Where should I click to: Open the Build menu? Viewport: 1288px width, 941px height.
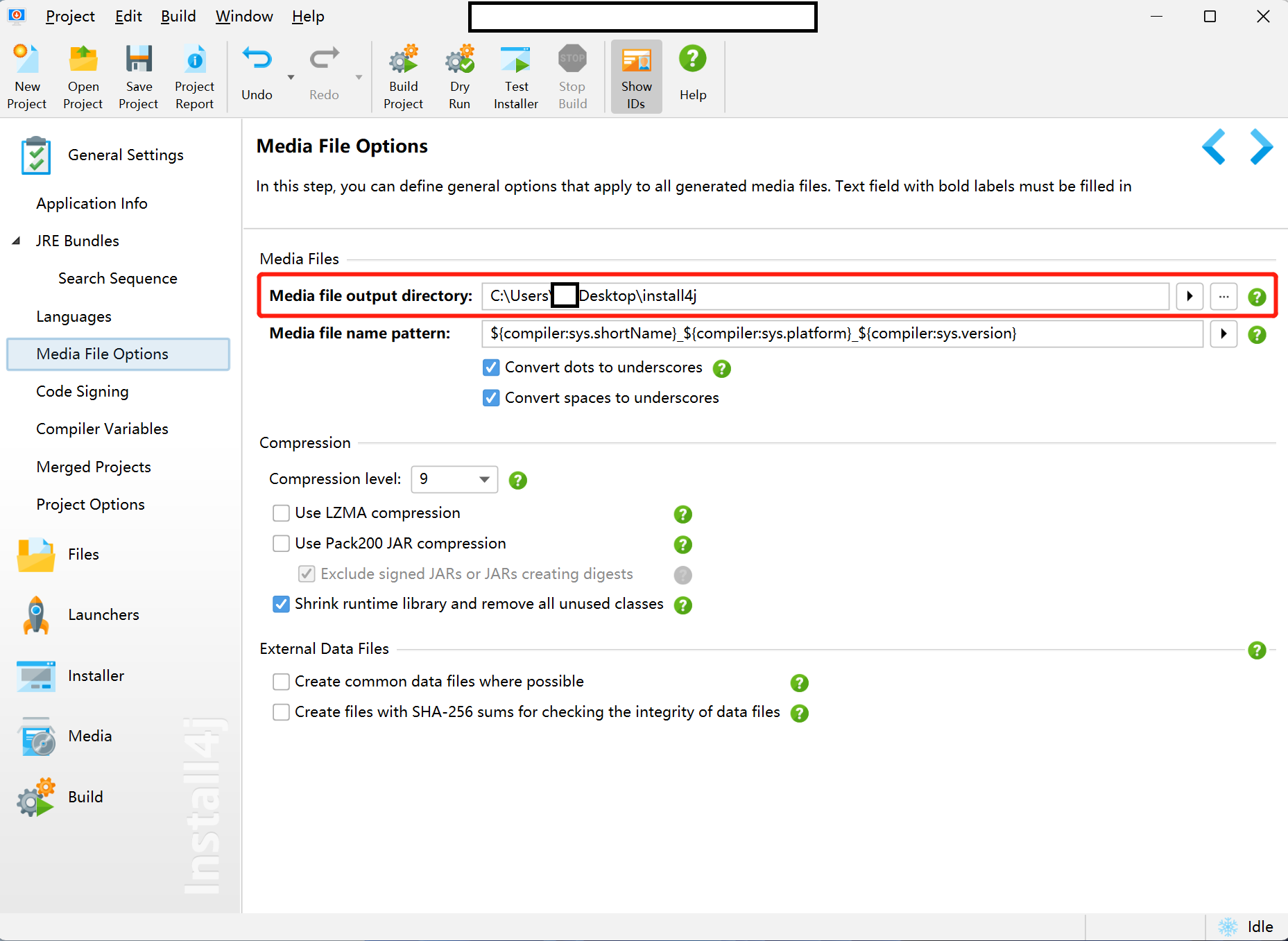pyautogui.click(x=178, y=16)
